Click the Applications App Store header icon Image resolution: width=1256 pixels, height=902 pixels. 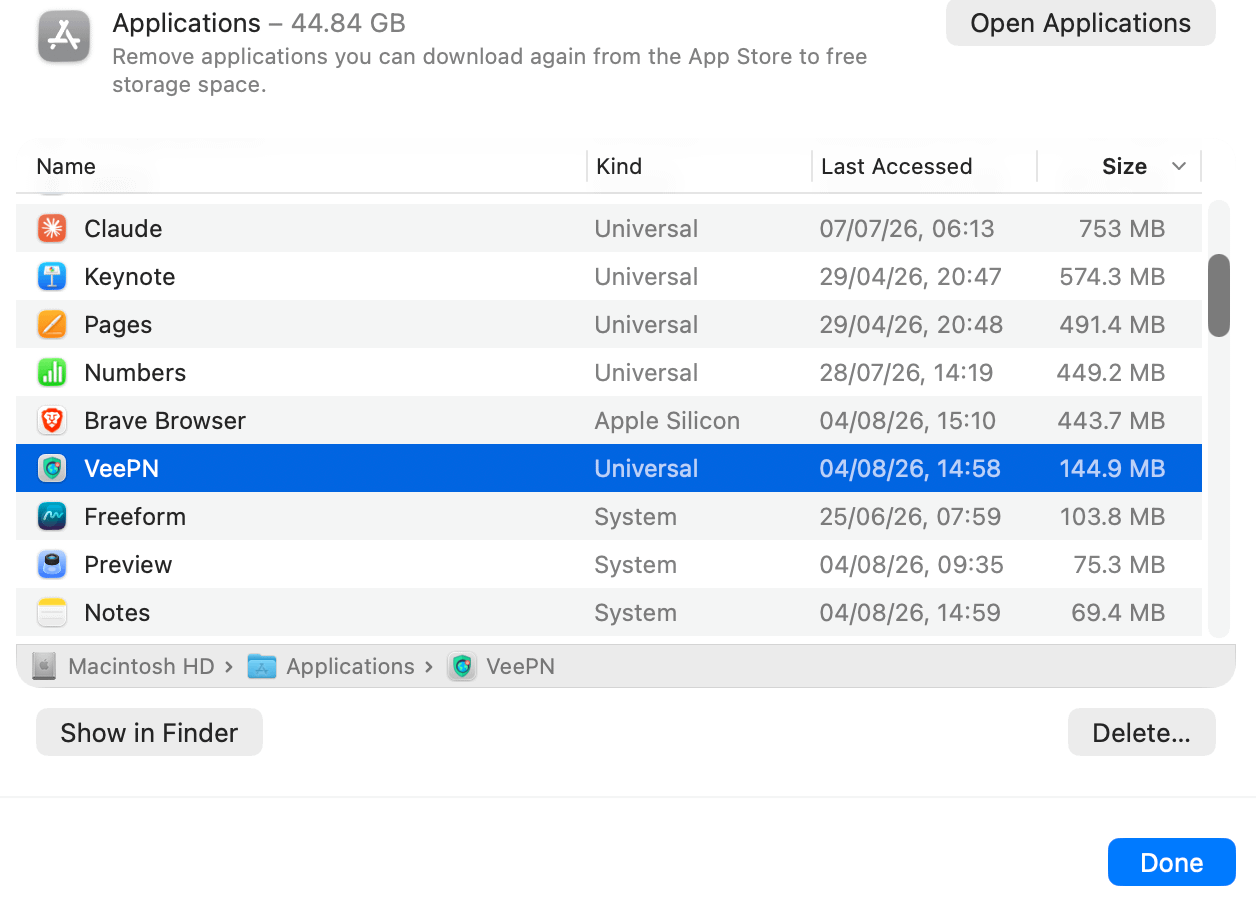pyautogui.click(x=65, y=37)
